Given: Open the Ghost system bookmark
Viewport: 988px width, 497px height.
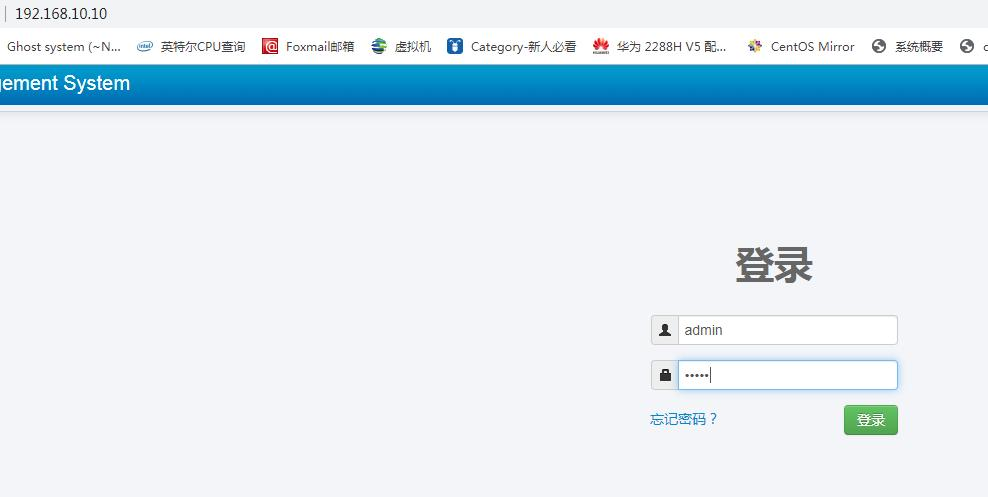Looking at the screenshot, I should [x=63, y=46].
